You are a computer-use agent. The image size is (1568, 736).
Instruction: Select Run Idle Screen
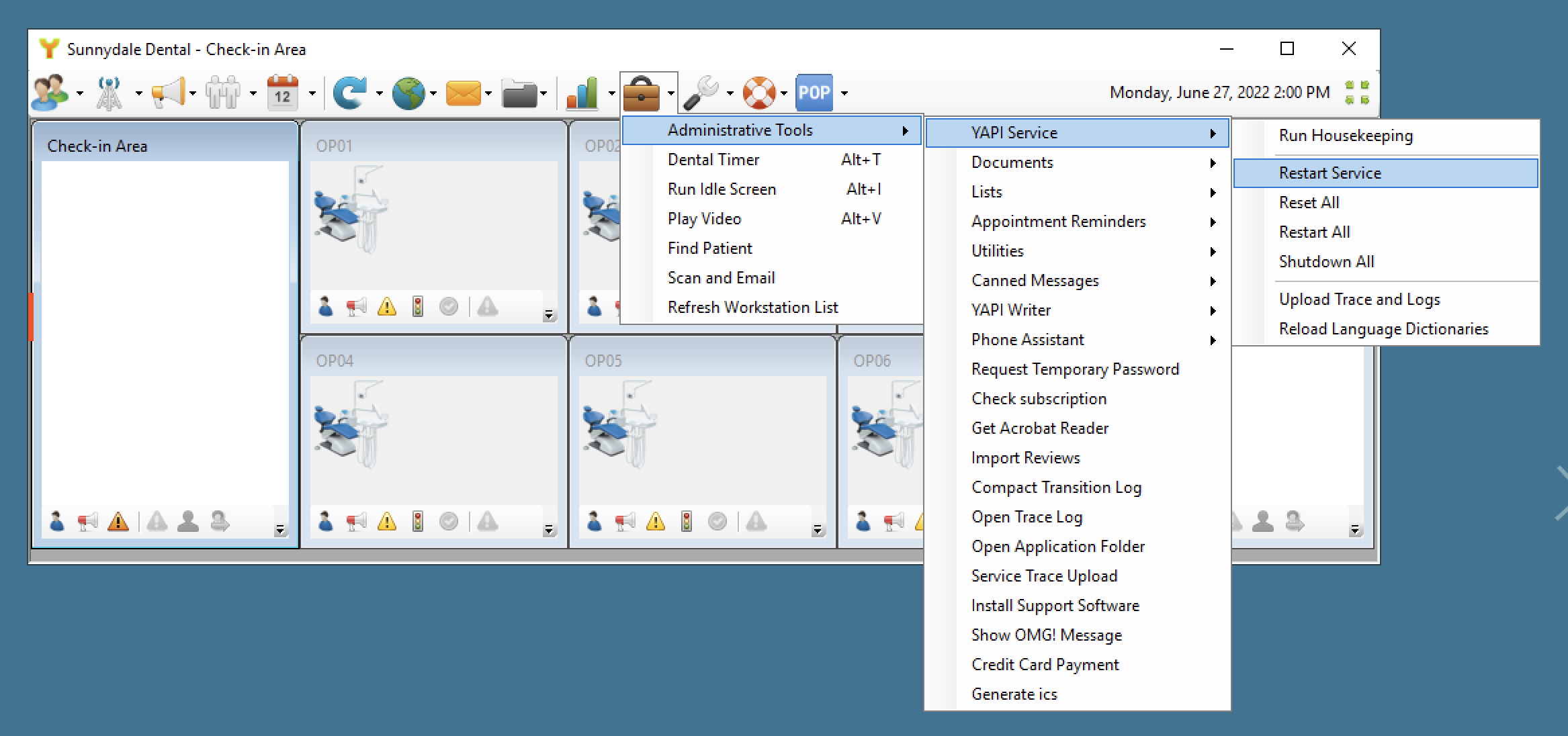pyautogui.click(x=771, y=189)
